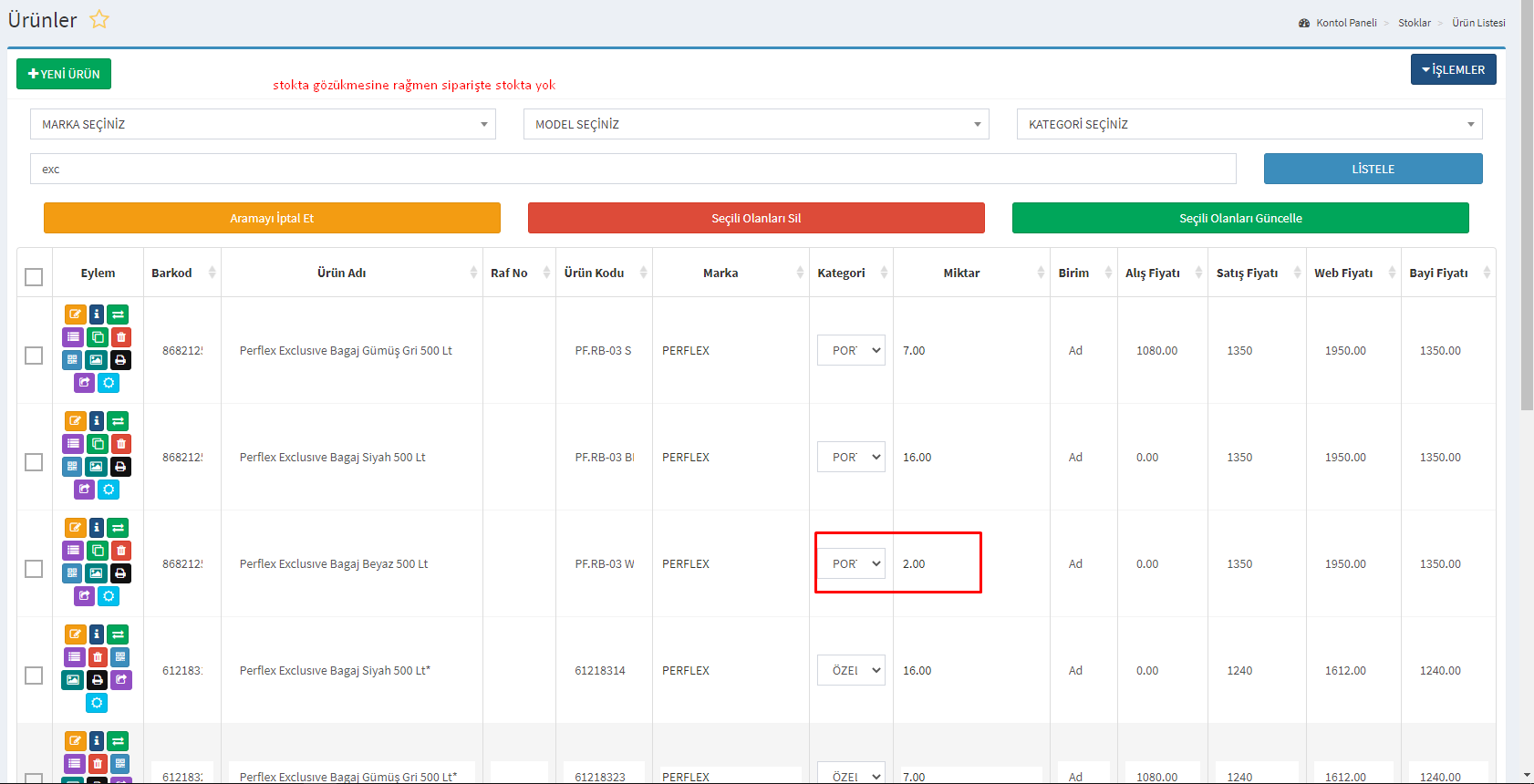Click the orange edit icon for Gümüş Gri bagaj

tap(75, 315)
